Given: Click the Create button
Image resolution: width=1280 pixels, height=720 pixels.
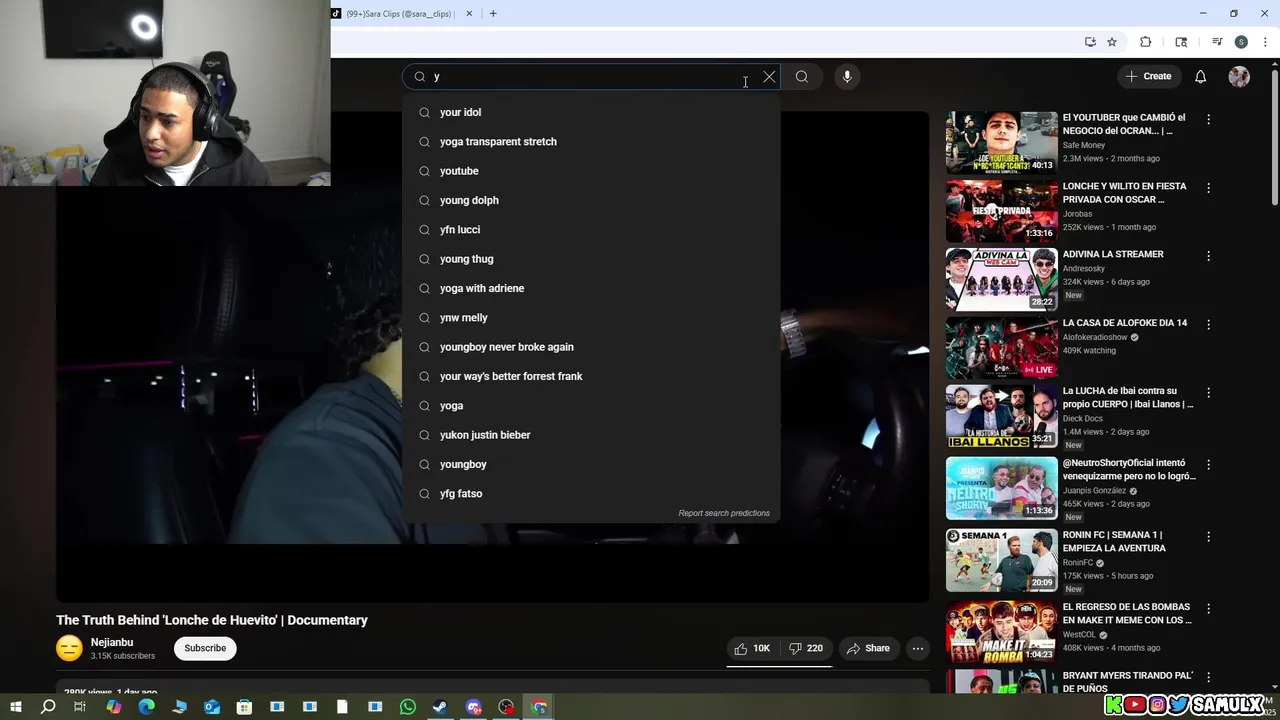Looking at the screenshot, I should coord(1148,77).
